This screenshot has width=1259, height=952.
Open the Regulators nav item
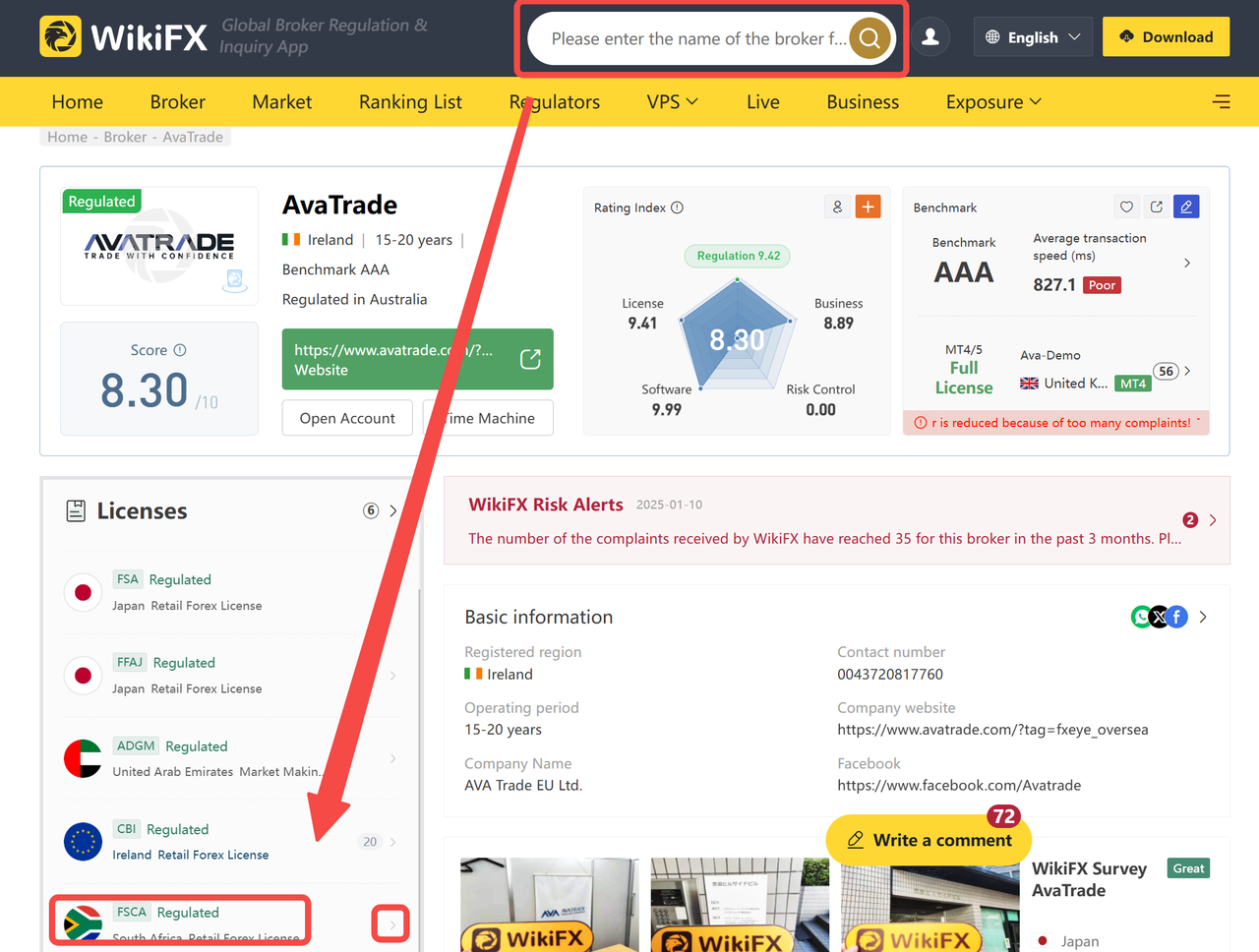tap(555, 101)
